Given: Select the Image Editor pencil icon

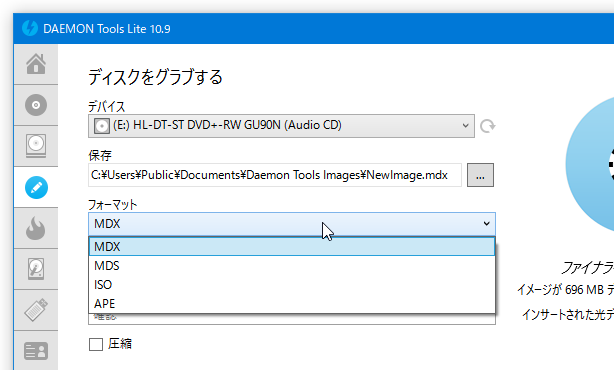Looking at the screenshot, I should pos(36,187).
